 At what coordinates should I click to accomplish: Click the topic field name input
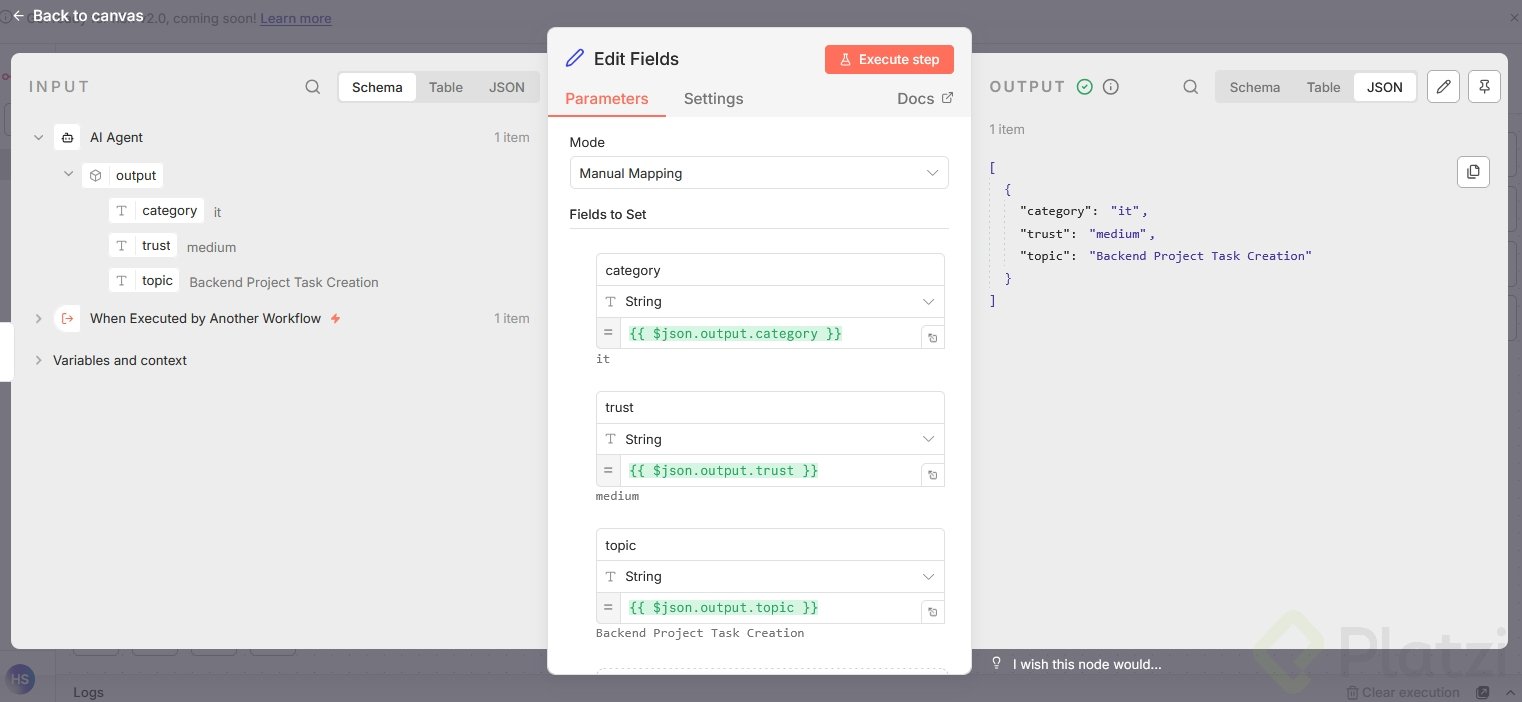[x=770, y=545]
